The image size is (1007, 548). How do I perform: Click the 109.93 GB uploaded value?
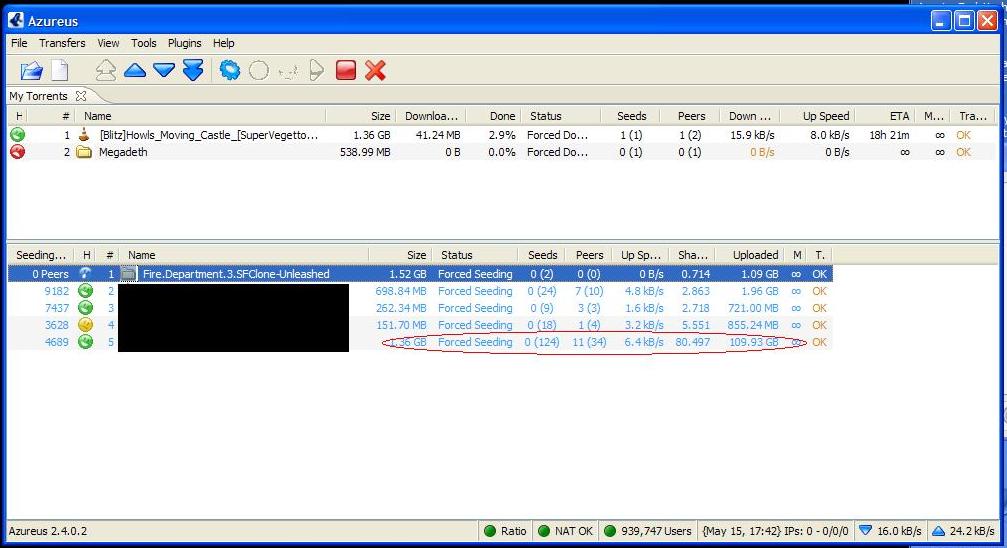pos(753,342)
